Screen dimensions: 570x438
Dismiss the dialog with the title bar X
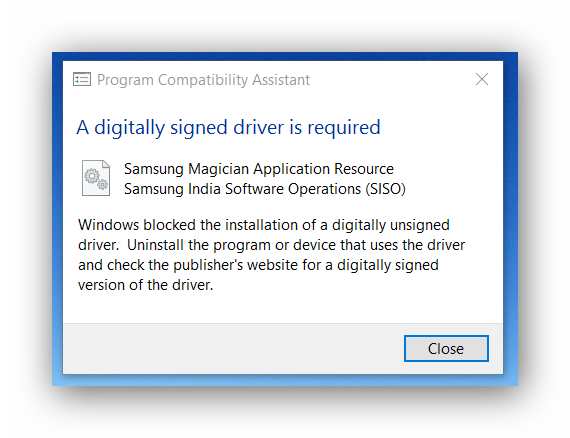tap(482, 79)
